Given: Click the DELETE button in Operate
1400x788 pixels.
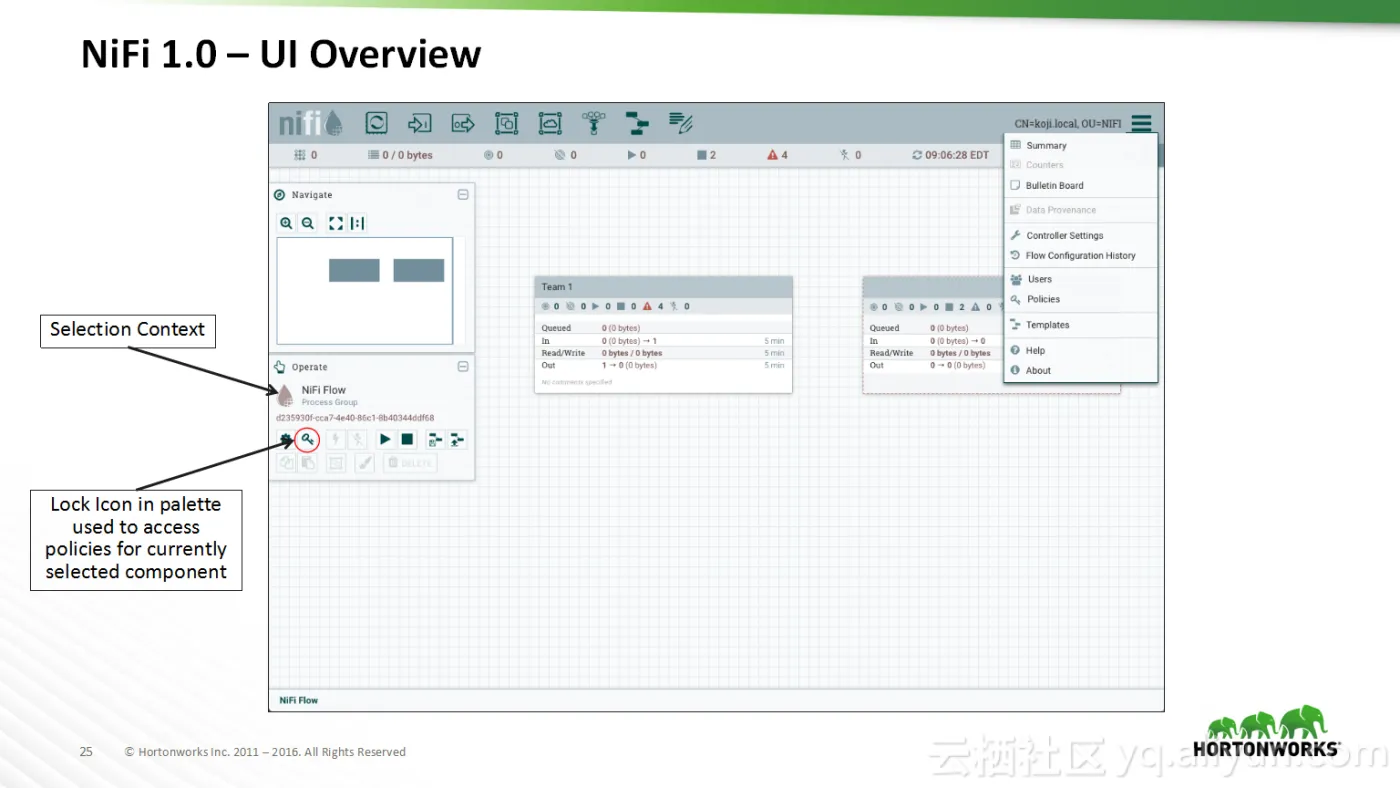Looking at the screenshot, I should tap(410, 463).
